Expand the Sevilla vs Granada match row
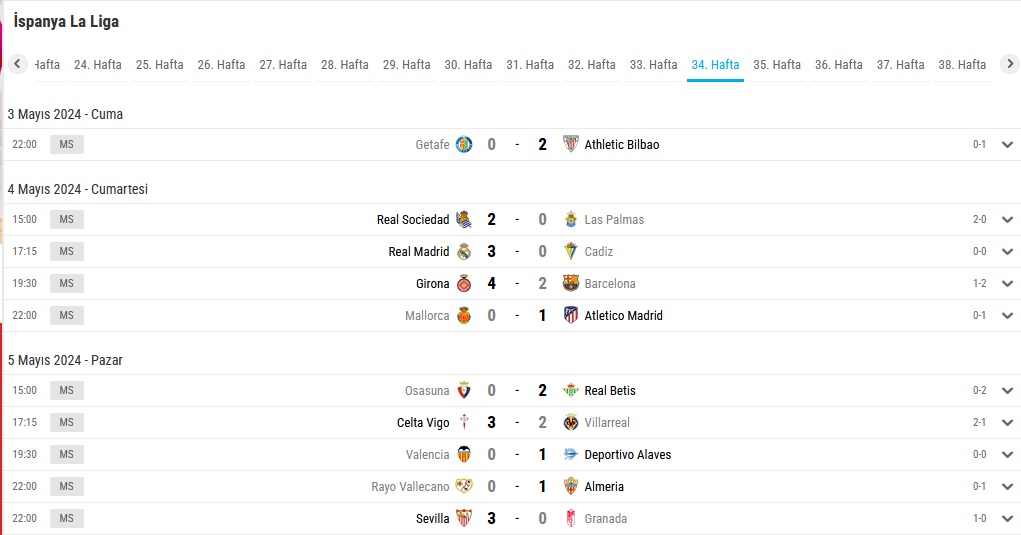The height and width of the screenshot is (535, 1021). tap(1007, 518)
